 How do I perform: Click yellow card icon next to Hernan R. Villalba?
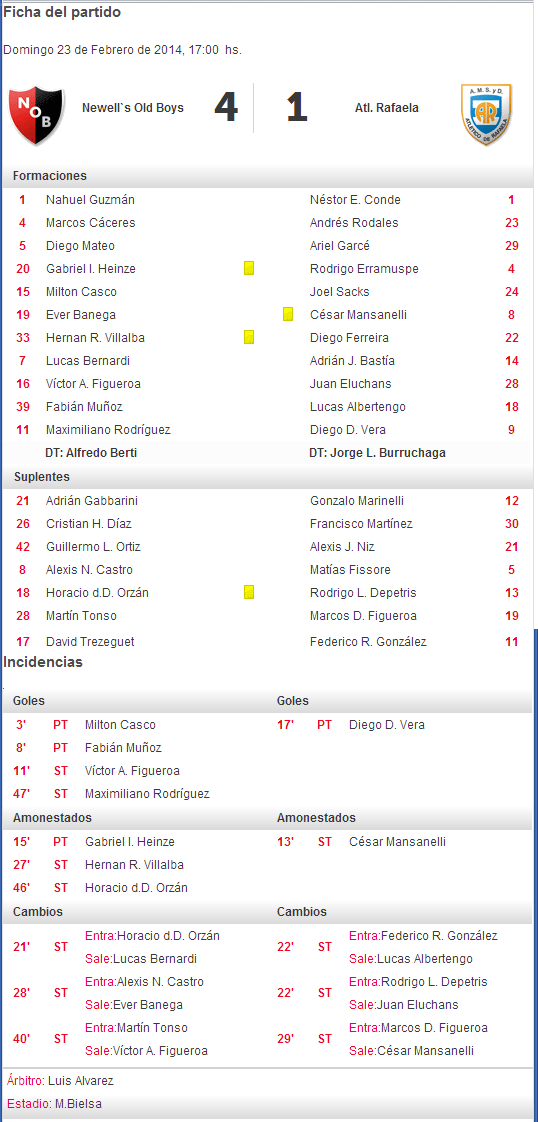point(249,337)
